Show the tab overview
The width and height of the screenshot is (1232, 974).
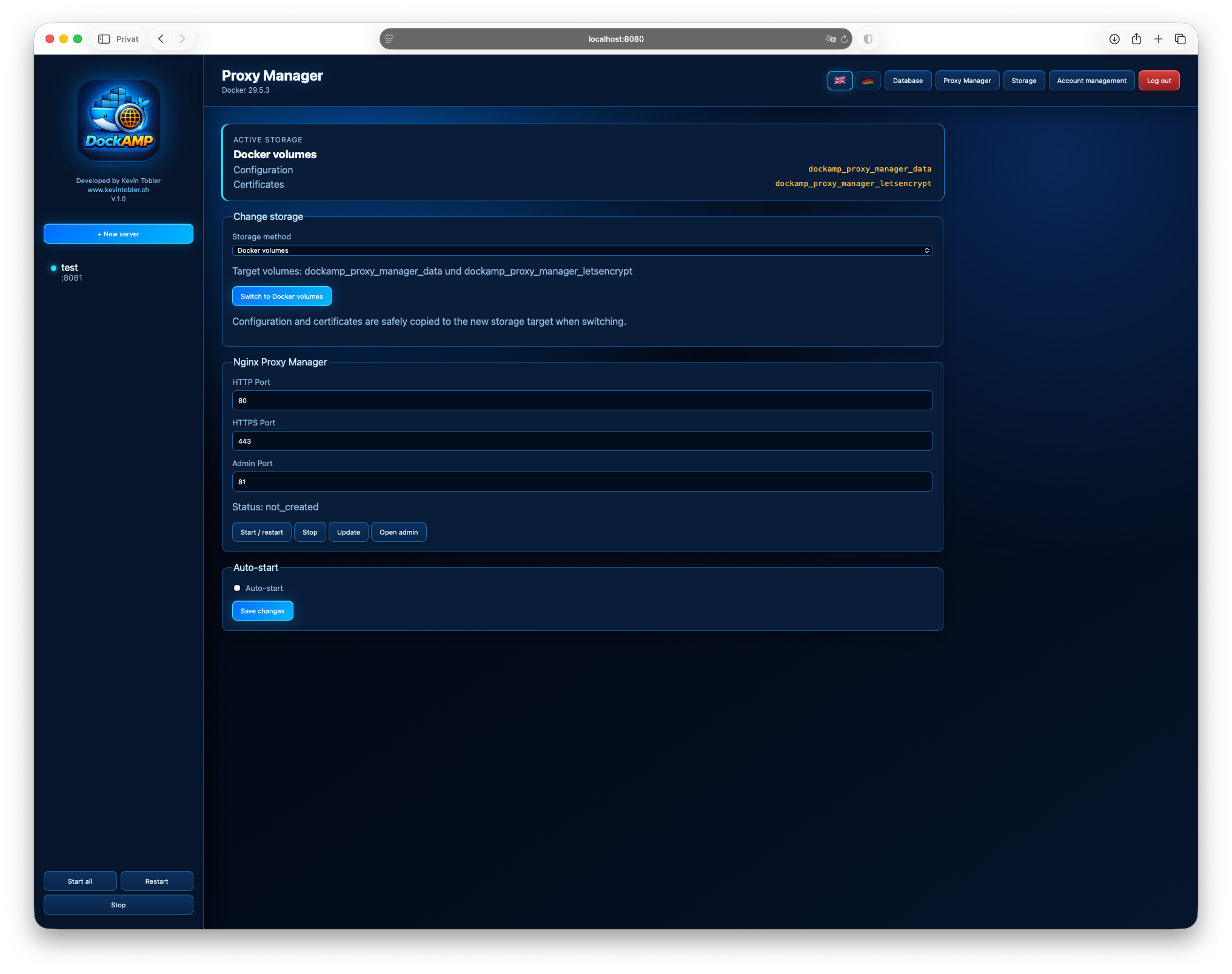[1180, 39]
